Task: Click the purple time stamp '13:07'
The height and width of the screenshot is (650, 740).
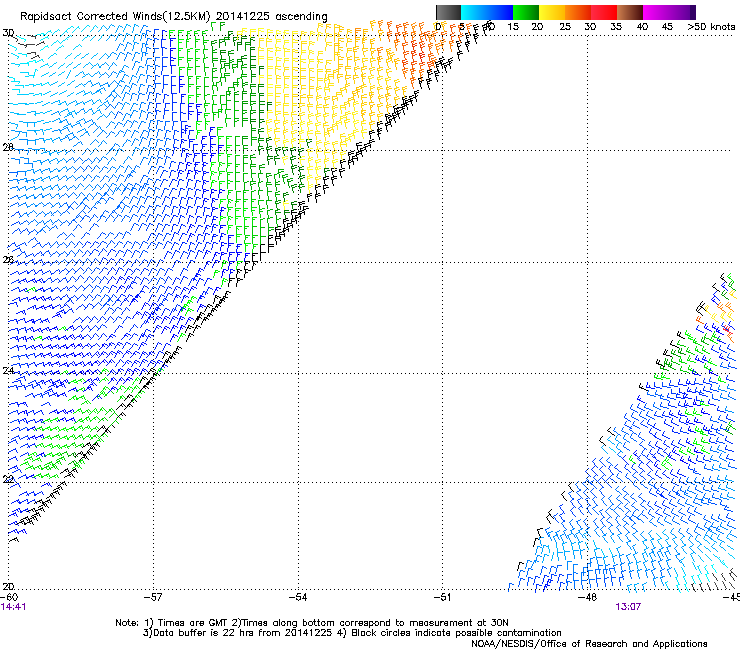Action: tap(628, 607)
